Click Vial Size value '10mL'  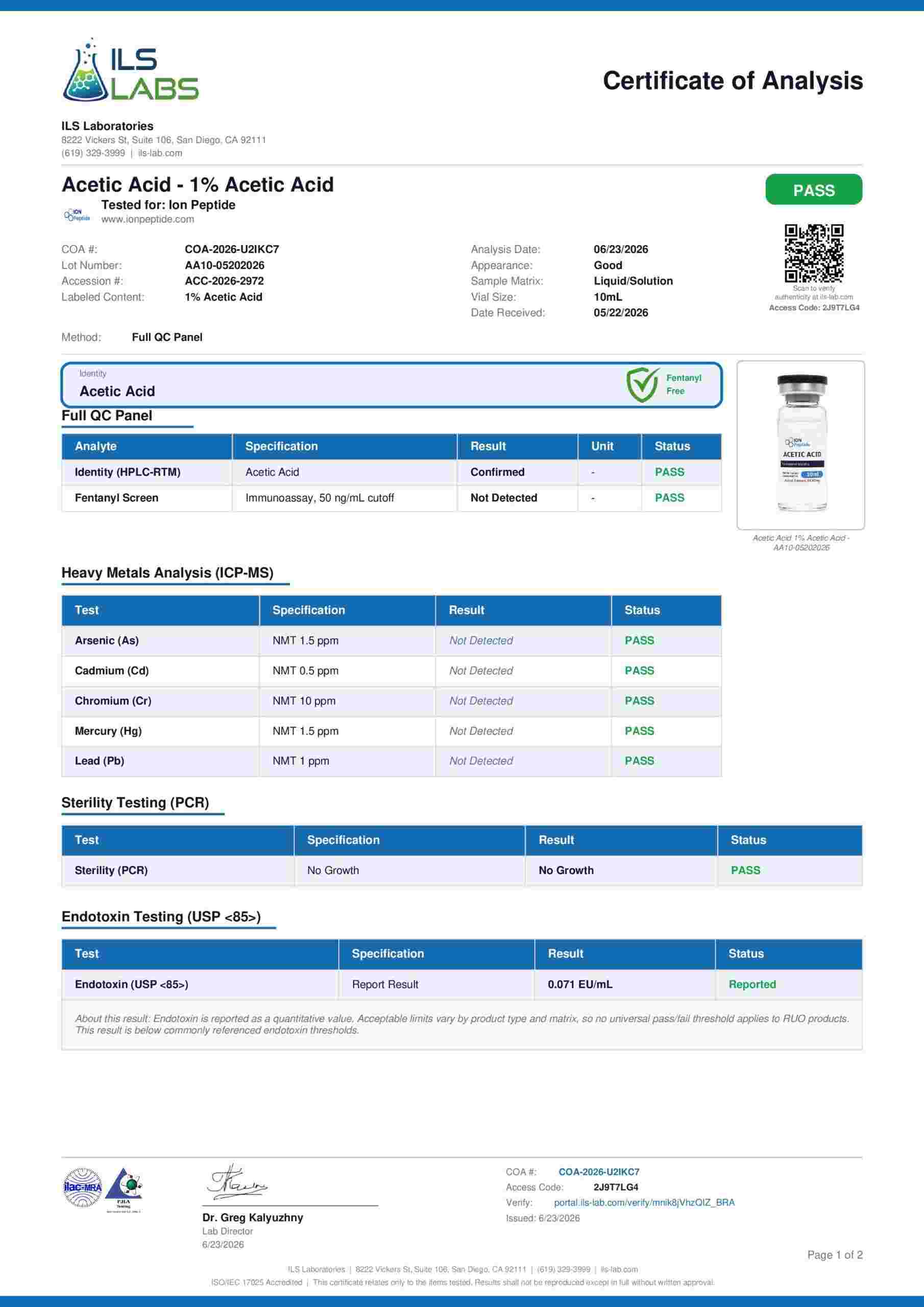pyautogui.click(x=607, y=297)
